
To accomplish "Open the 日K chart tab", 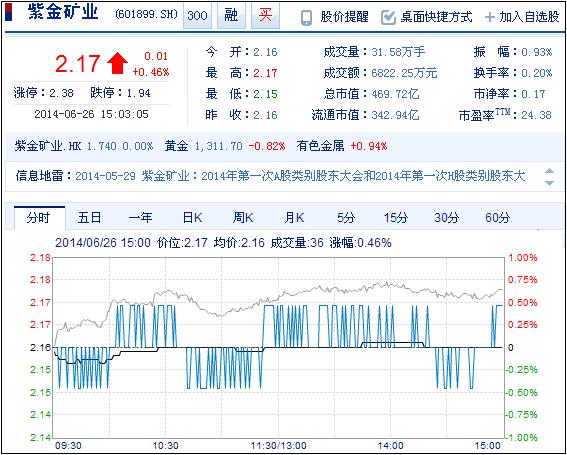I will (x=192, y=218).
